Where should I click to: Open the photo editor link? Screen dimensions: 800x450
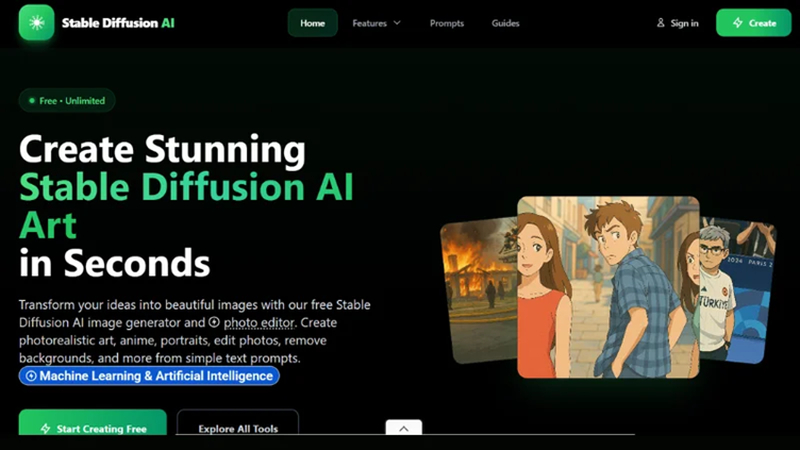pyautogui.click(x=259, y=322)
